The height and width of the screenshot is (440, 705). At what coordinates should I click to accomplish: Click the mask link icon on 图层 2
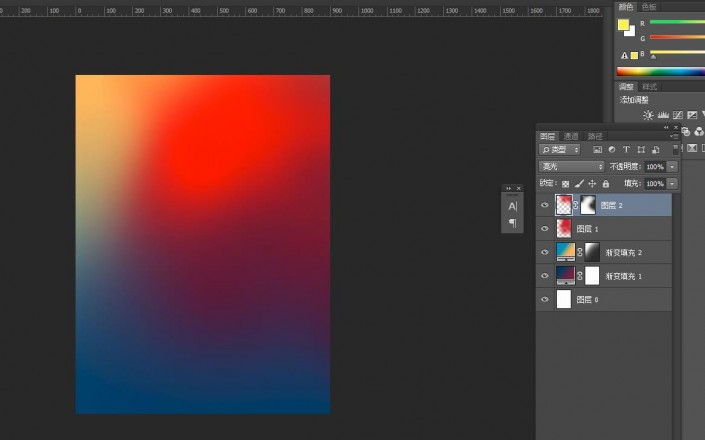(x=576, y=205)
